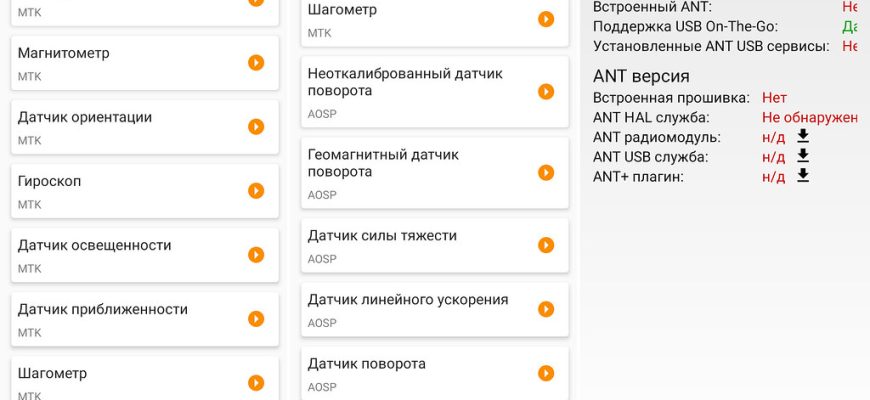Image resolution: width=870 pixels, height=400 pixels.
Task: Expand Датчик линейного ускорения arrow
Action: click(546, 309)
